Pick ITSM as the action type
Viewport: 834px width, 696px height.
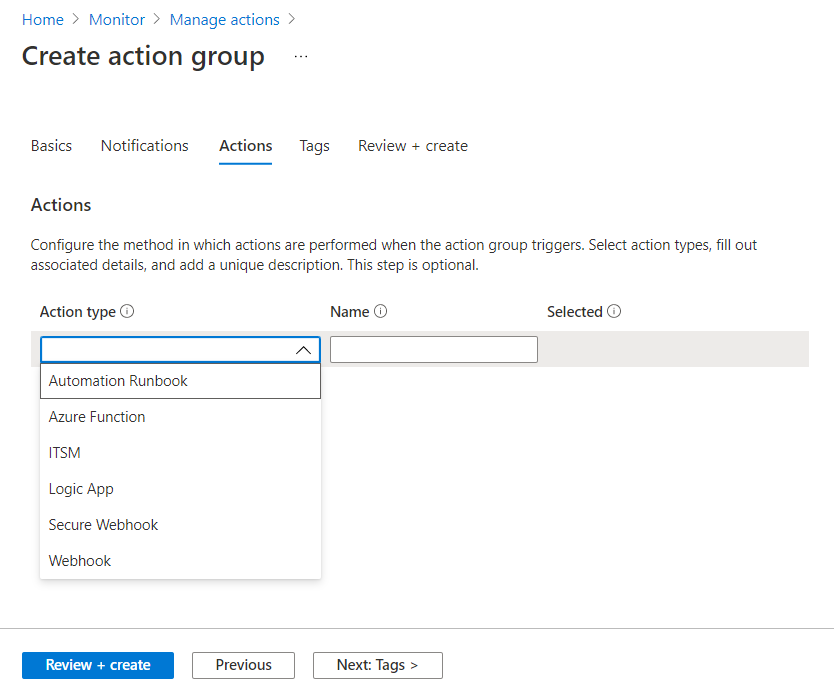180,453
